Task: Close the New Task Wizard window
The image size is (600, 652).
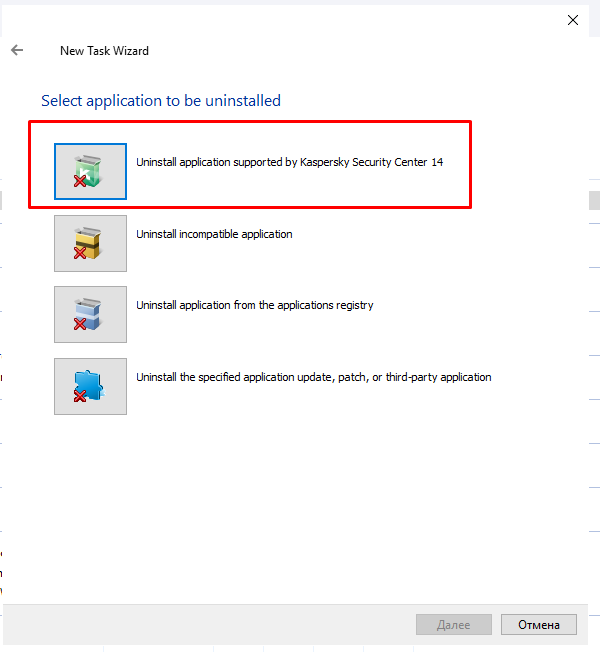Action: [573, 20]
